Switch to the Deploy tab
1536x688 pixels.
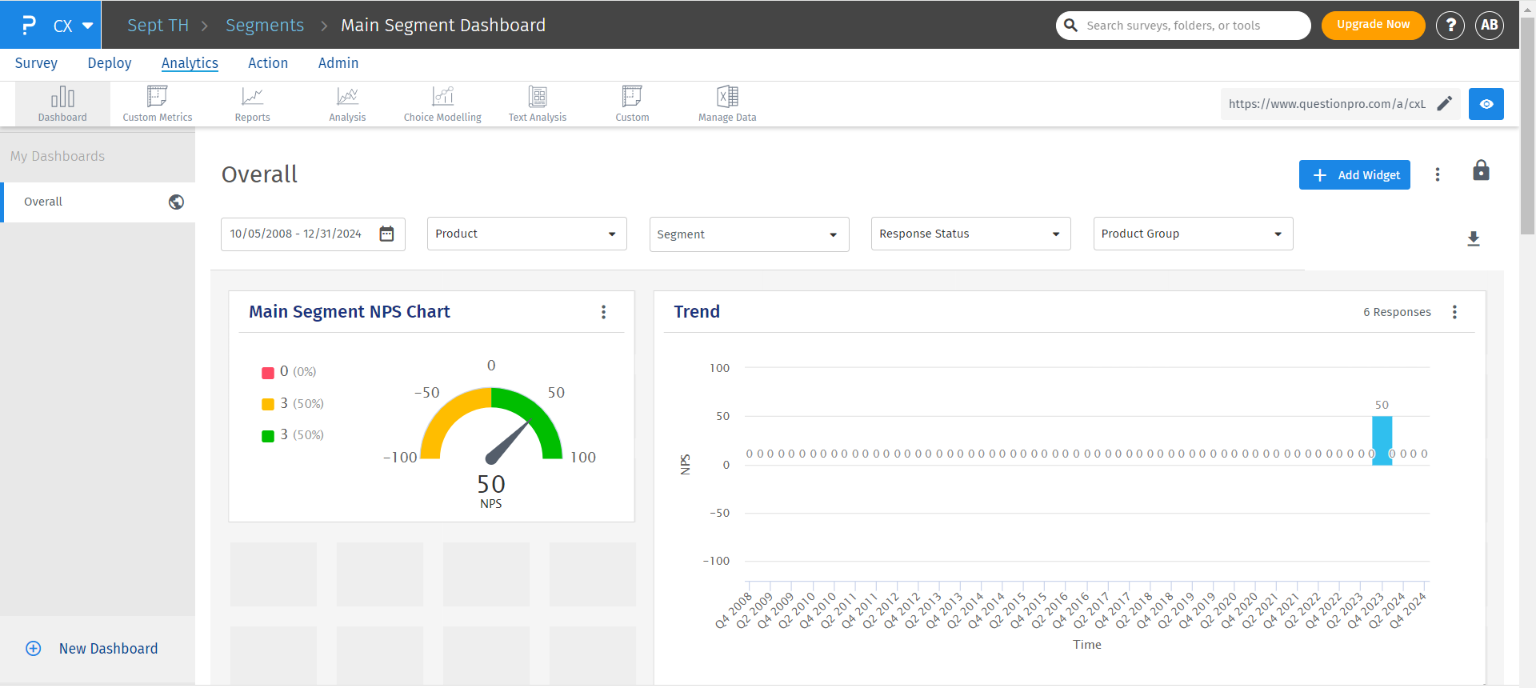tap(109, 63)
